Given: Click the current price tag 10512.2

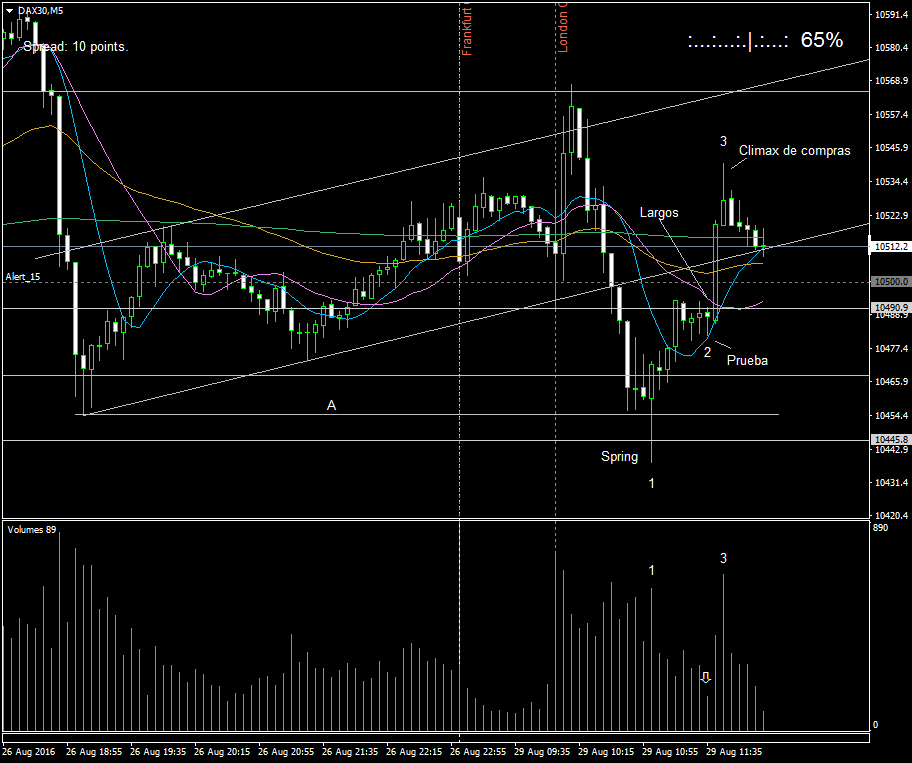Looking at the screenshot, I should coord(889,246).
